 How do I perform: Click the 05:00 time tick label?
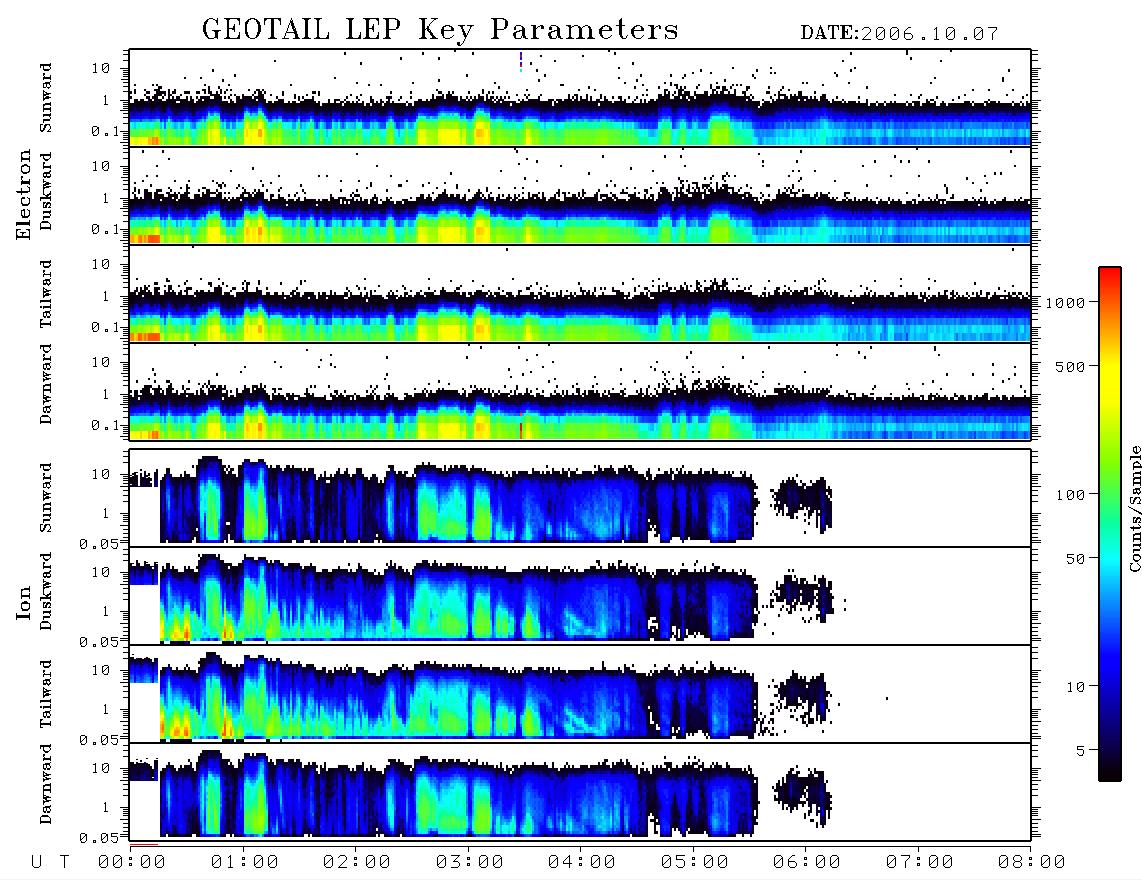695,862
